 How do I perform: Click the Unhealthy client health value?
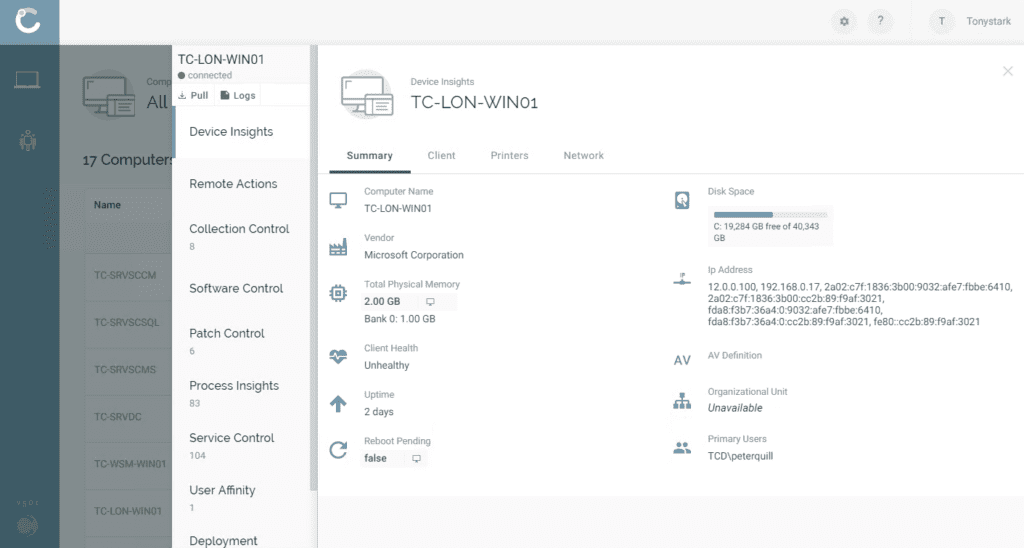[387, 366]
